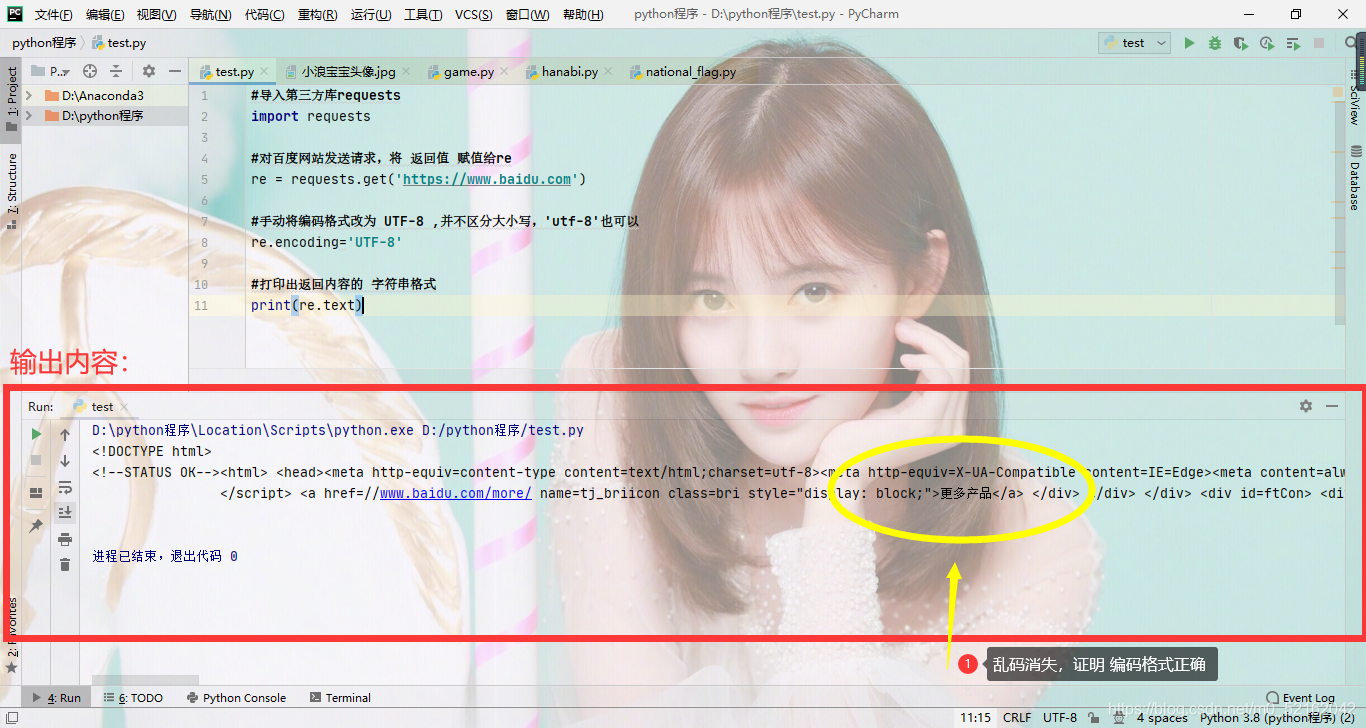Open the Event Log
This screenshot has height=728, width=1366.
click(1301, 698)
